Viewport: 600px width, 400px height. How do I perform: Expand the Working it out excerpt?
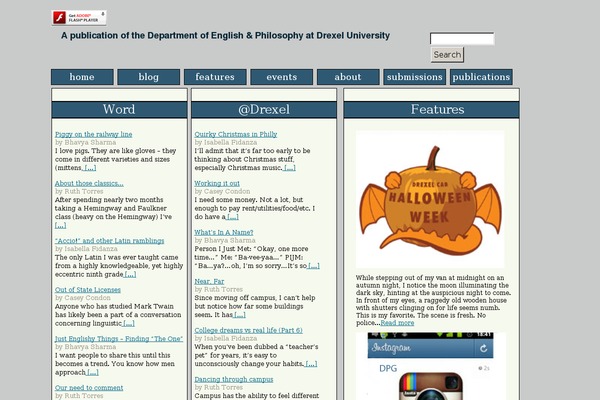coord(233,217)
